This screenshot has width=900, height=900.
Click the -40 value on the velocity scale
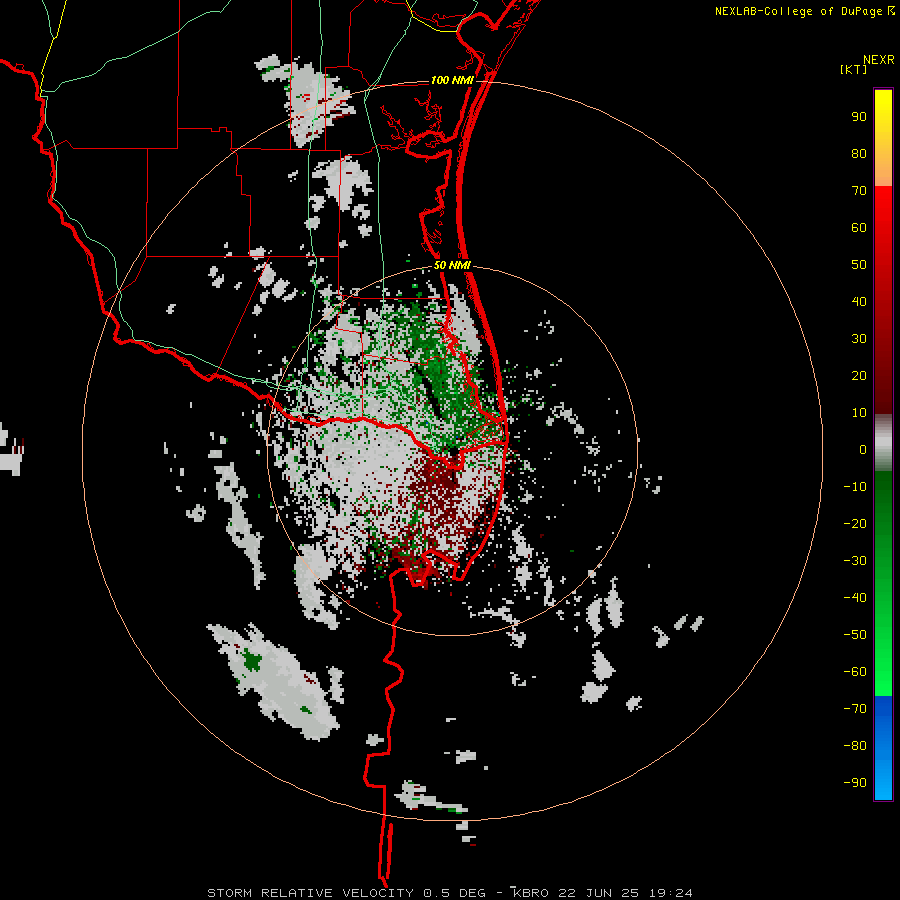(855, 598)
